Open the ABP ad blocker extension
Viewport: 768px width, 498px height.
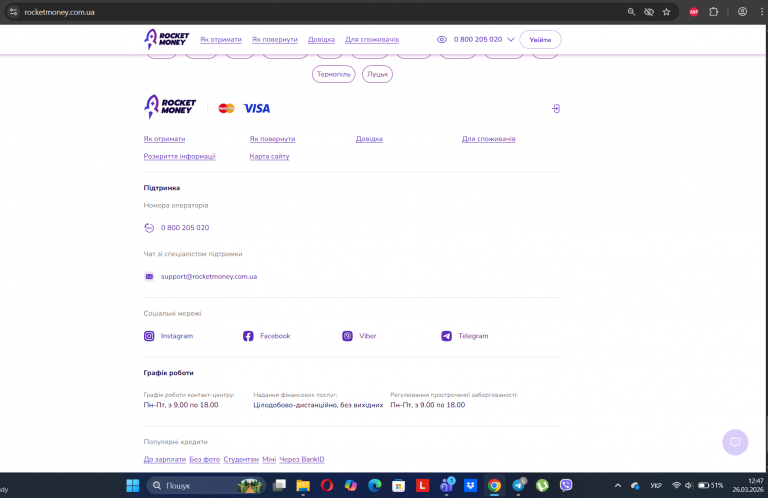694,12
